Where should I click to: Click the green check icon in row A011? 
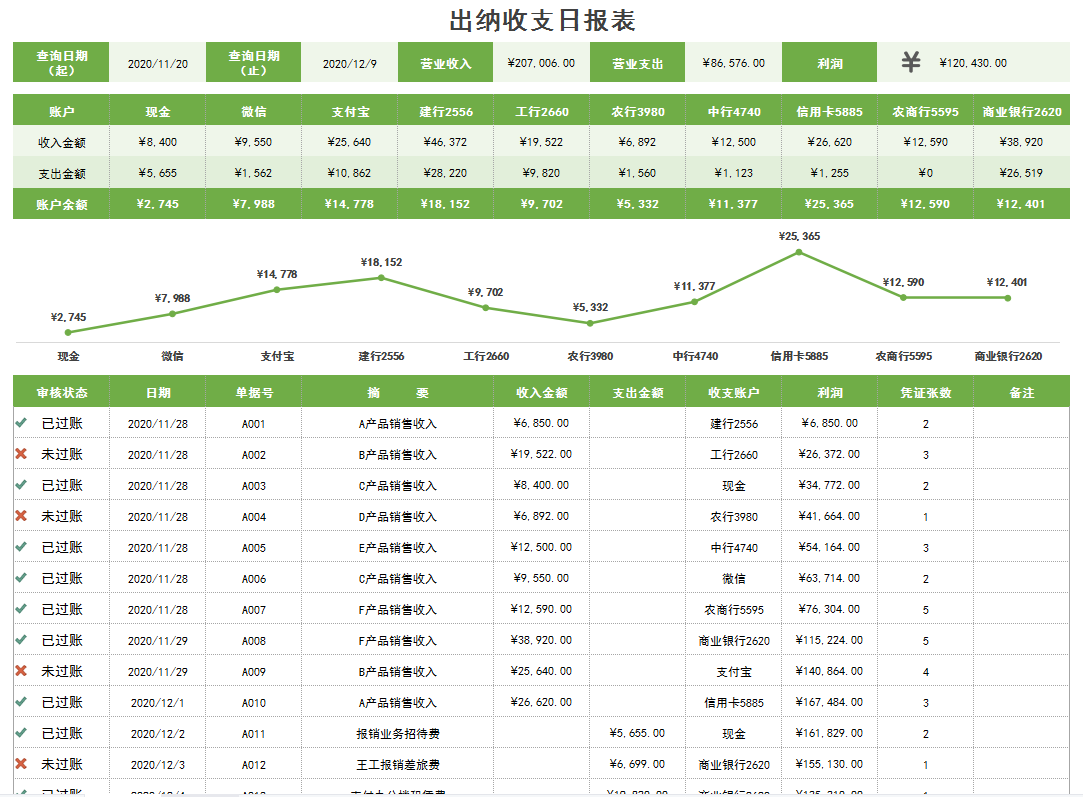coord(21,733)
